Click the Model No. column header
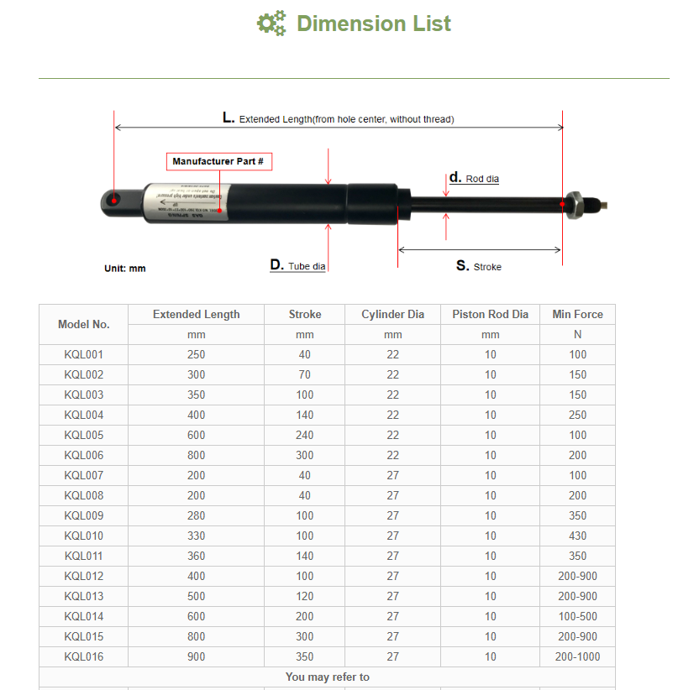 [x=84, y=324]
